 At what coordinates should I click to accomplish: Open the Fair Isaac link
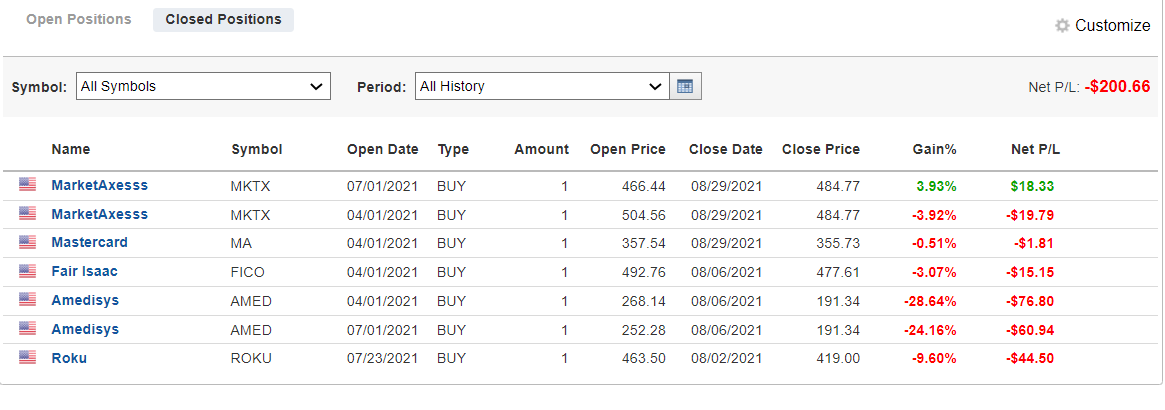(84, 271)
